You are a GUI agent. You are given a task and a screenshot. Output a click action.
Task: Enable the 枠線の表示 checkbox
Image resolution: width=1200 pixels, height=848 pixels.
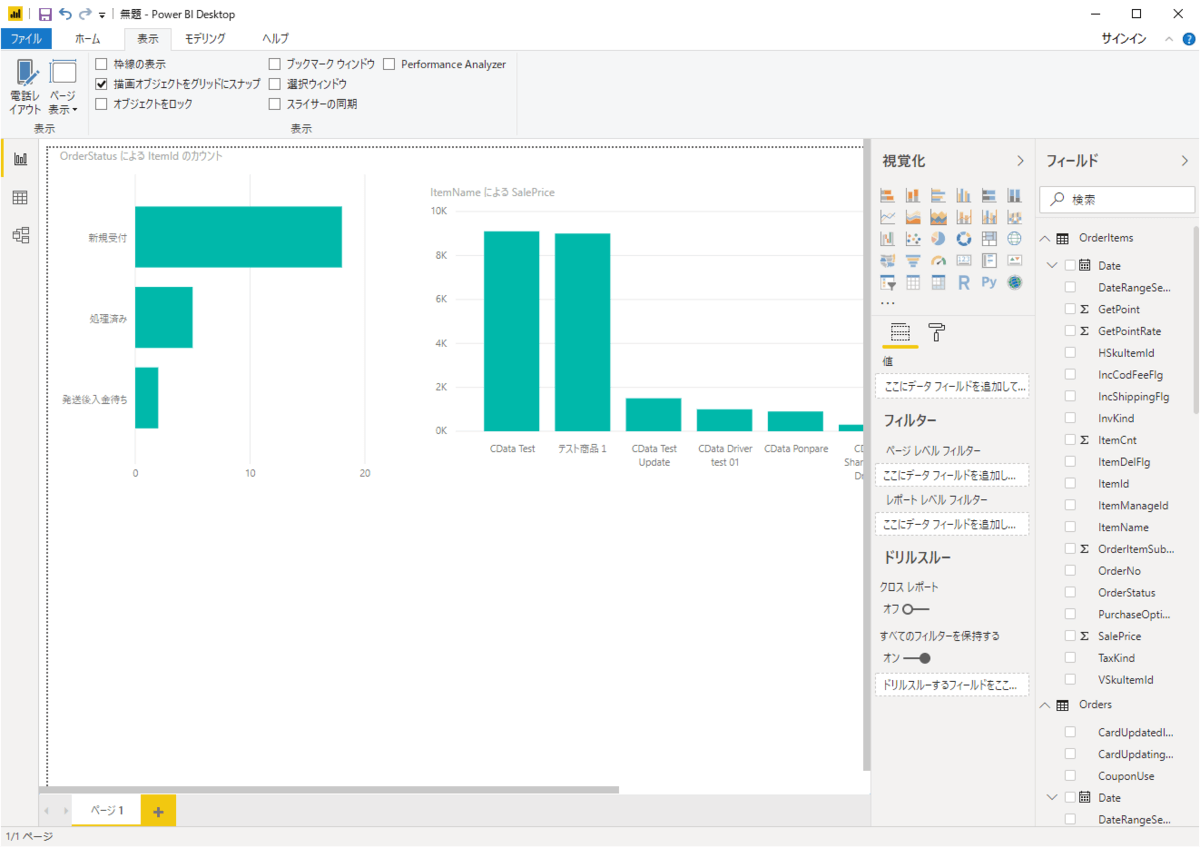click(101, 64)
